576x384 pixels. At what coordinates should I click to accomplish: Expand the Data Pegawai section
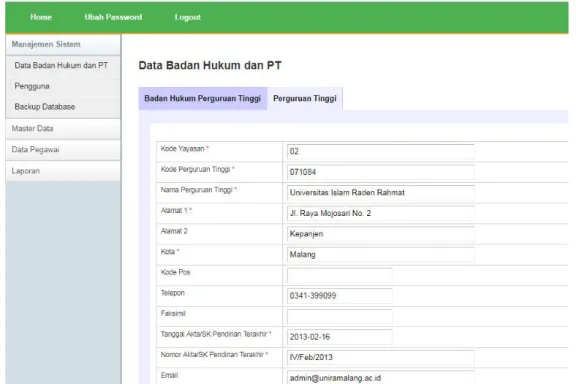[x=63, y=150]
